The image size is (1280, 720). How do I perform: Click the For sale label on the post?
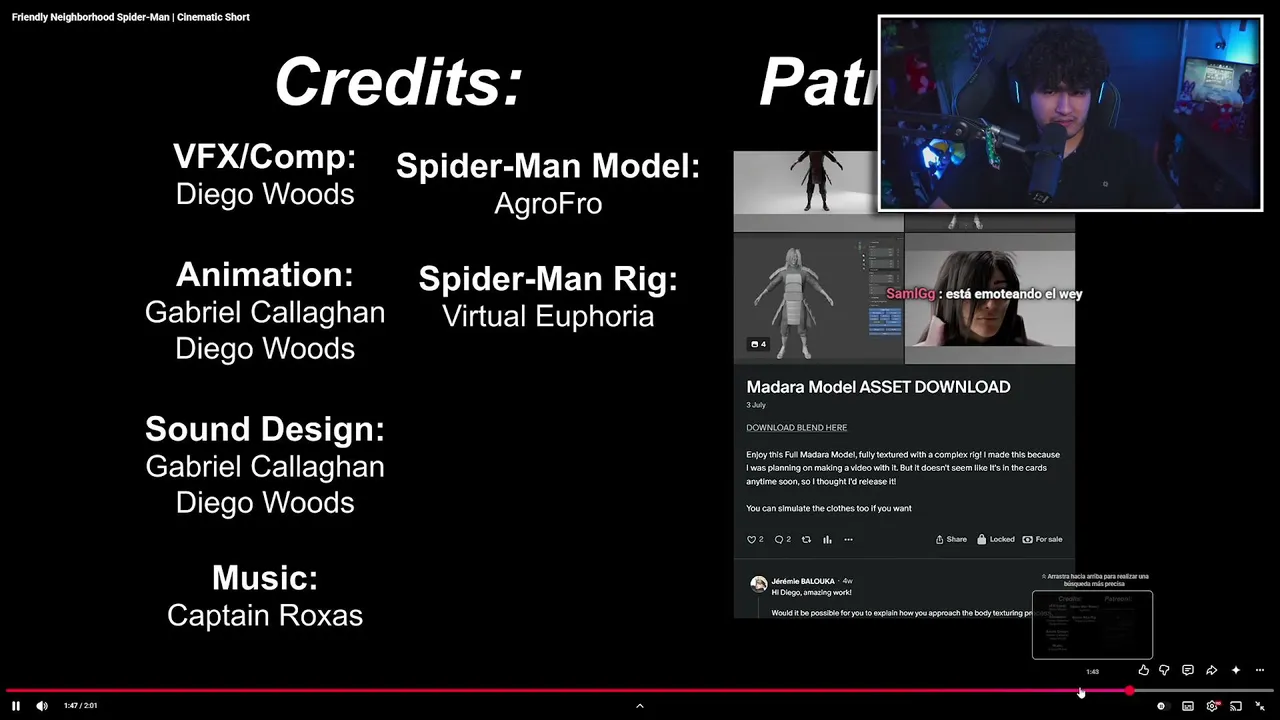[x=1042, y=540]
